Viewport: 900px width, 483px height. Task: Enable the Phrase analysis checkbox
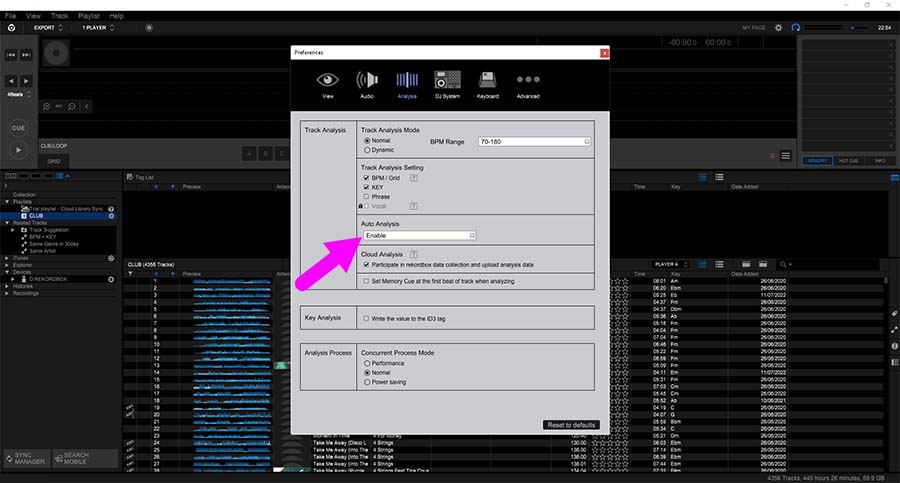point(366,196)
